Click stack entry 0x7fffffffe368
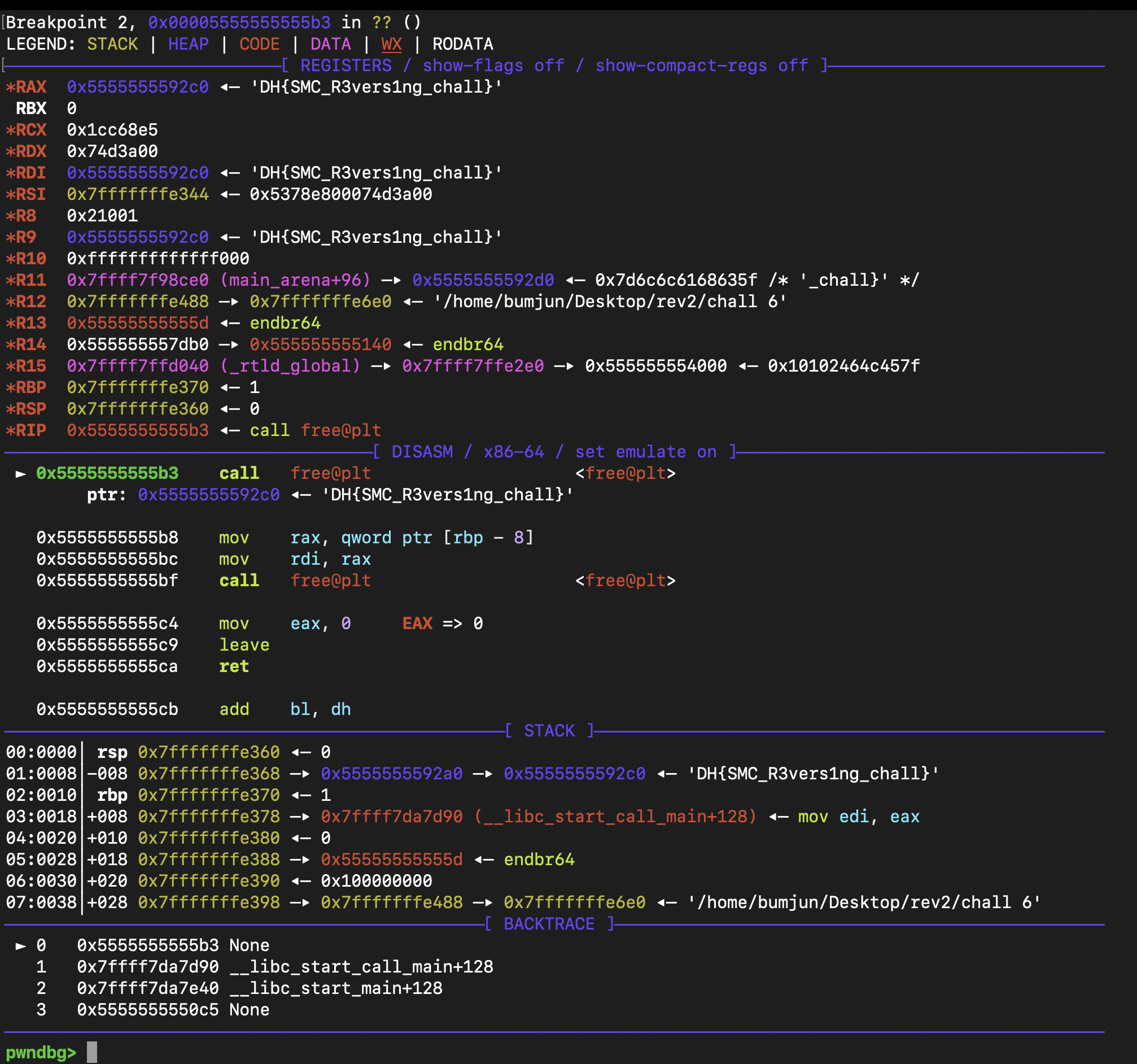The height and width of the screenshot is (1064, 1137). coord(209,774)
